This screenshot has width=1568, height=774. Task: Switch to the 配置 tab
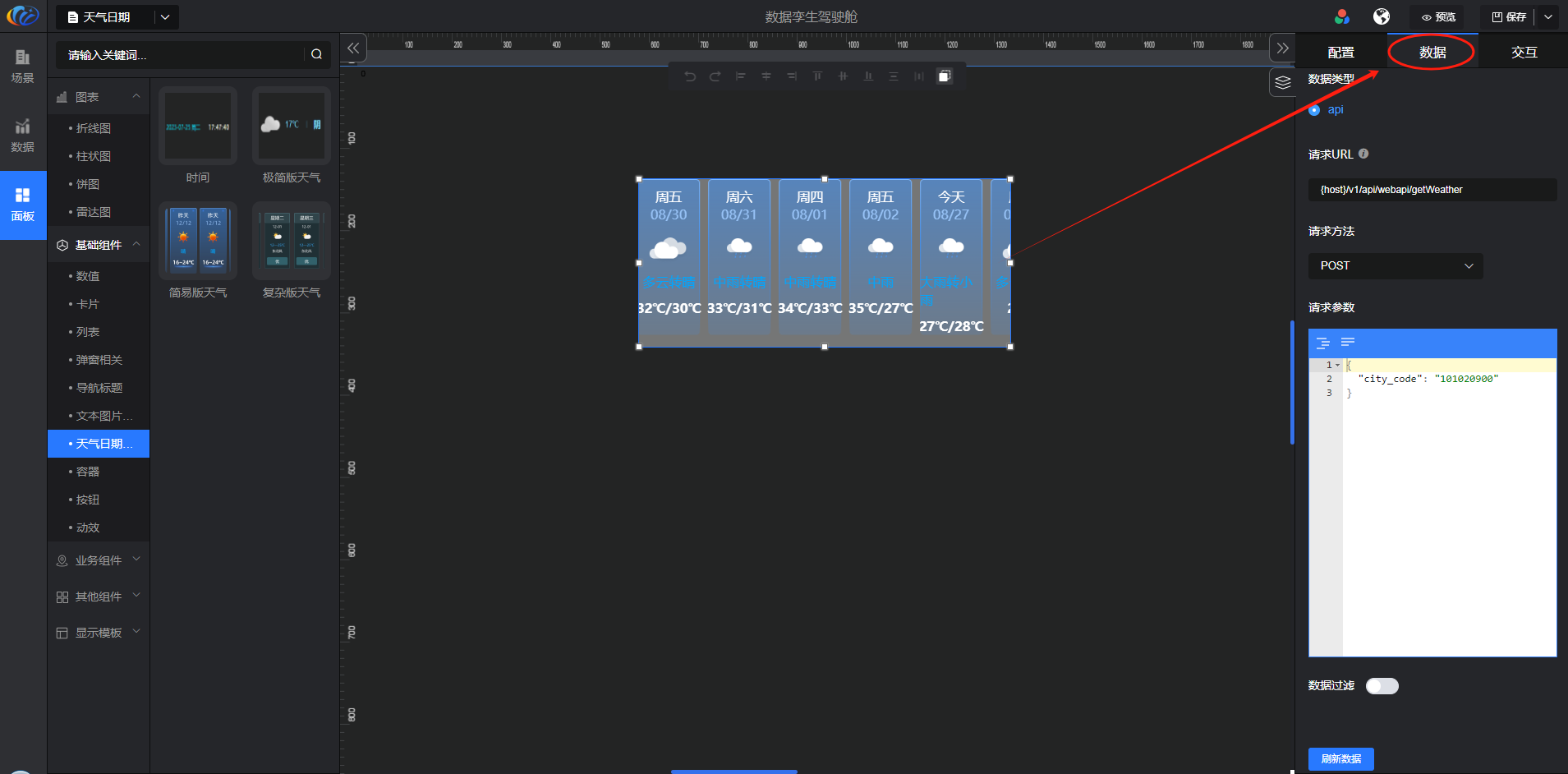pyautogui.click(x=1340, y=52)
